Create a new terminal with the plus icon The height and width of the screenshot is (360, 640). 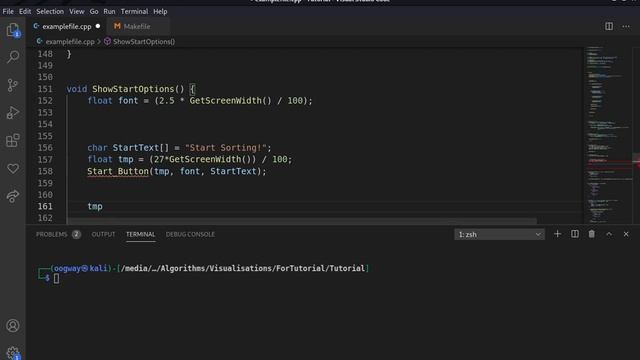click(557, 234)
